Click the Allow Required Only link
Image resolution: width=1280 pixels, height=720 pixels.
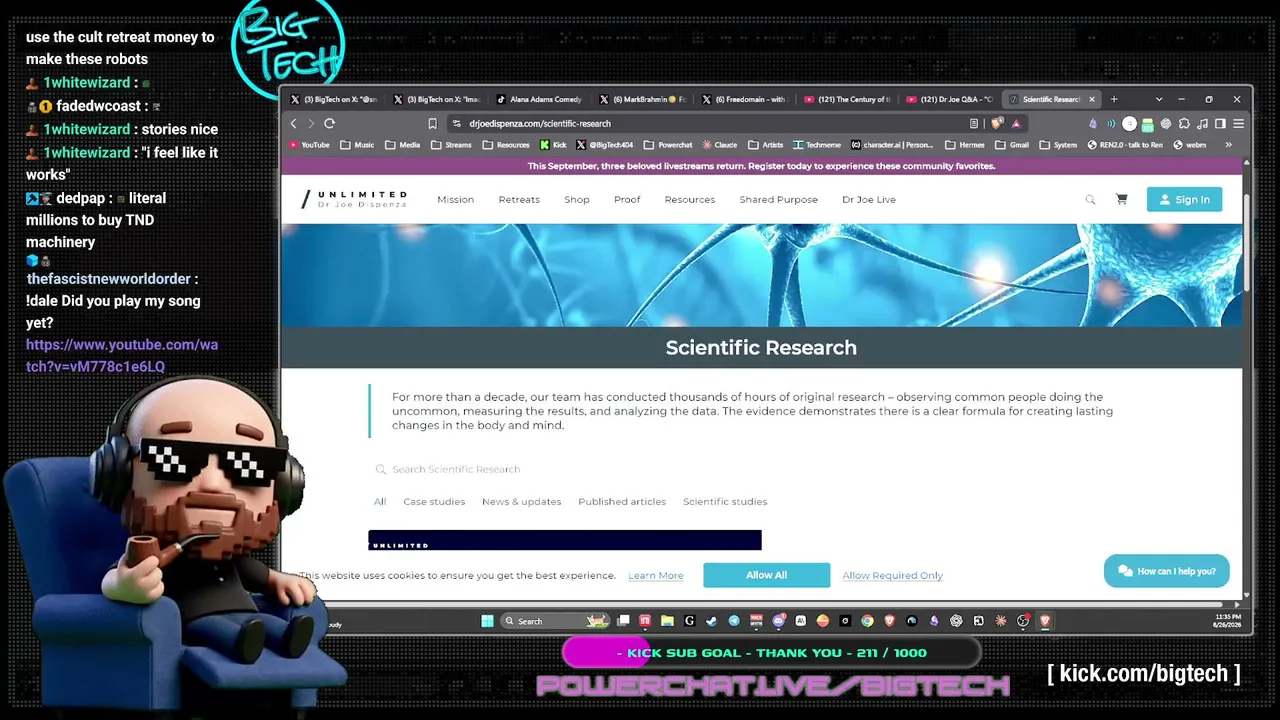[892, 576]
